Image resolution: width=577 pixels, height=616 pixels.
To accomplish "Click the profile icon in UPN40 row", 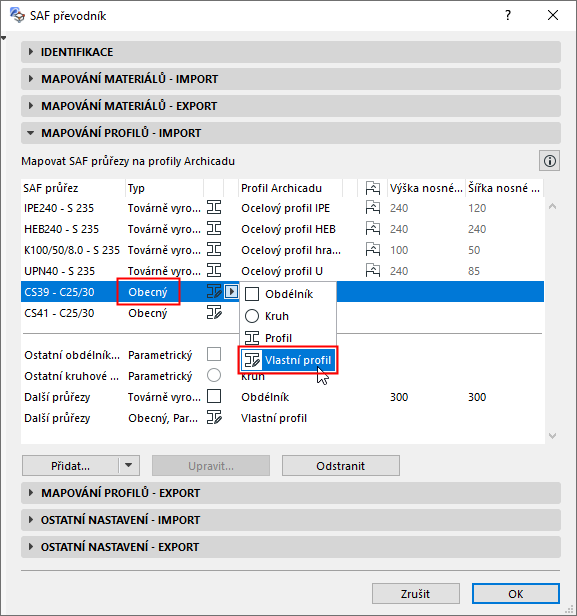I will tap(214, 271).
